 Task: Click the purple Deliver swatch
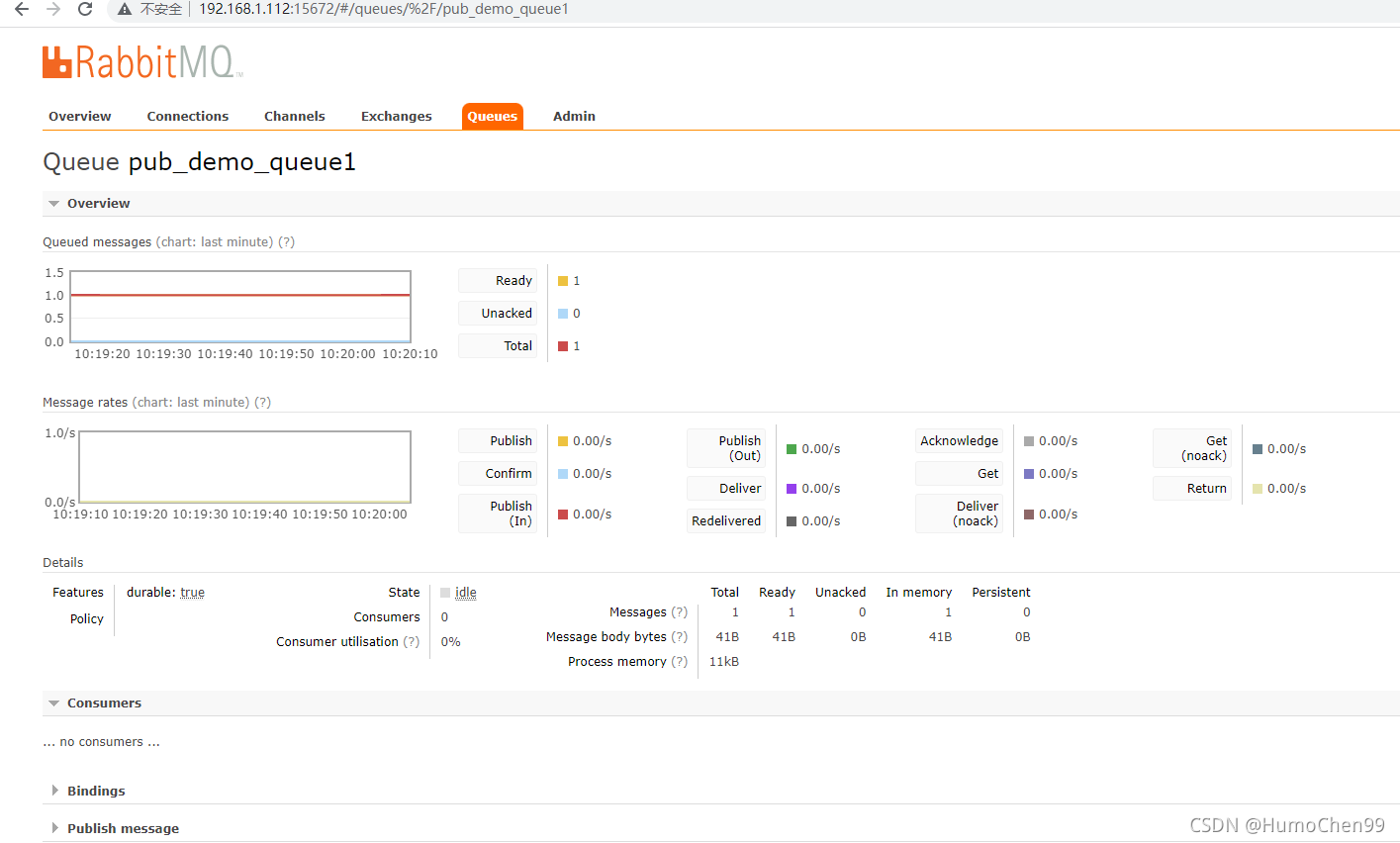point(792,489)
